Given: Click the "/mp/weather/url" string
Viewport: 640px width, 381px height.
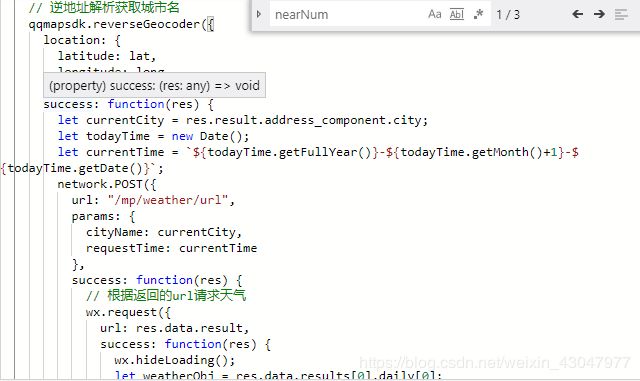Looking at the screenshot, I should pos(168,200).
